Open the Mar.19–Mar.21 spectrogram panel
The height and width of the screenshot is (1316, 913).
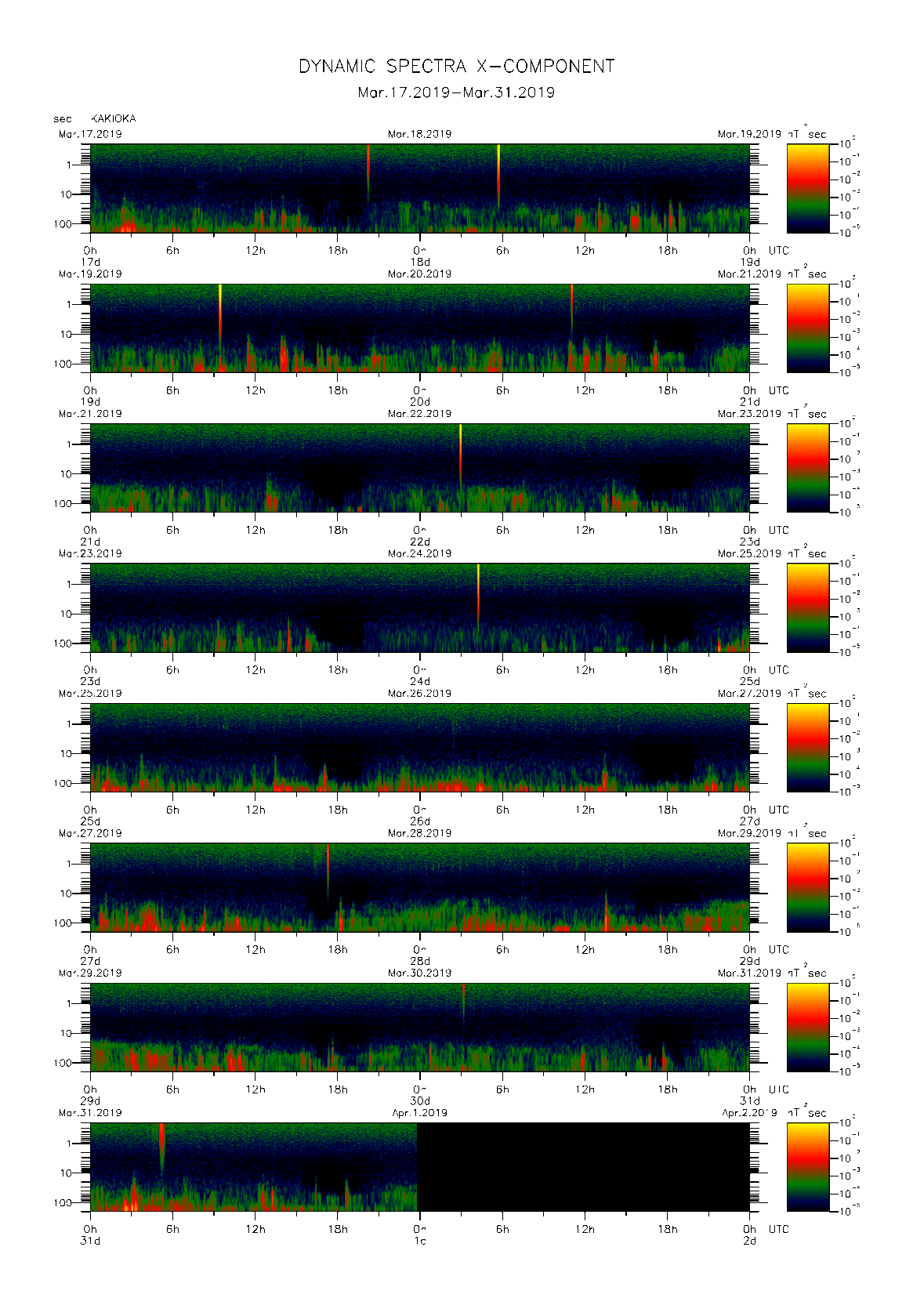click(420, 328)
